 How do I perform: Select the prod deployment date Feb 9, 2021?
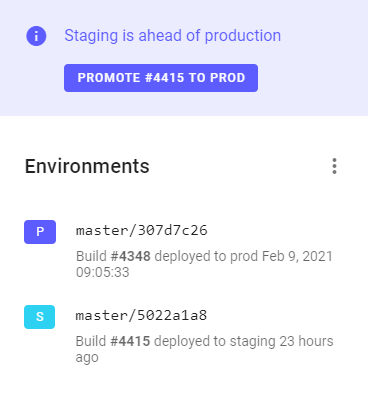[297, 256]
